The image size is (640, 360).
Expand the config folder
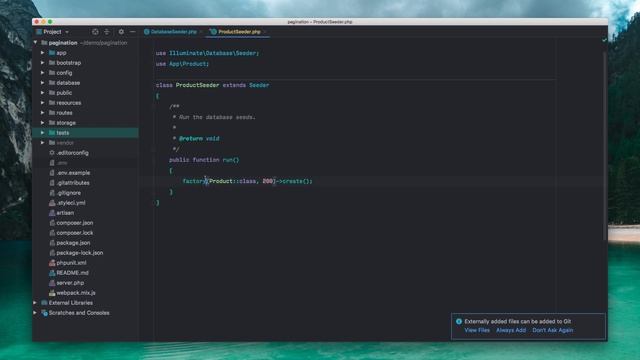point(42,73)
